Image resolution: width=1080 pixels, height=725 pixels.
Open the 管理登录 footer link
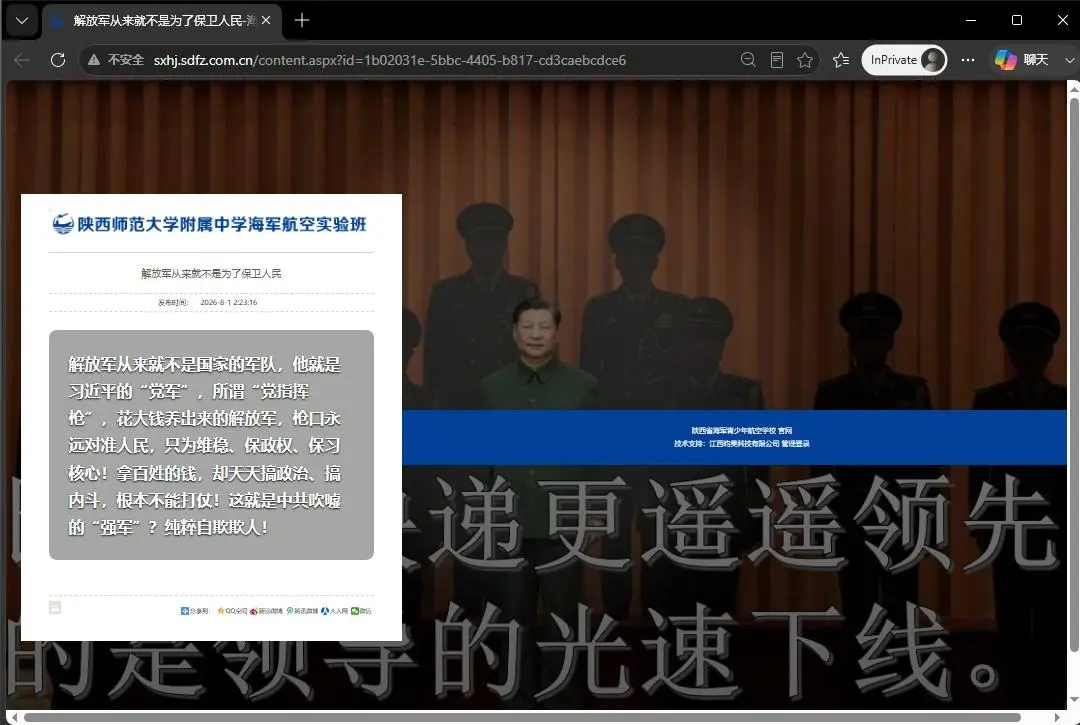(795, 443)
